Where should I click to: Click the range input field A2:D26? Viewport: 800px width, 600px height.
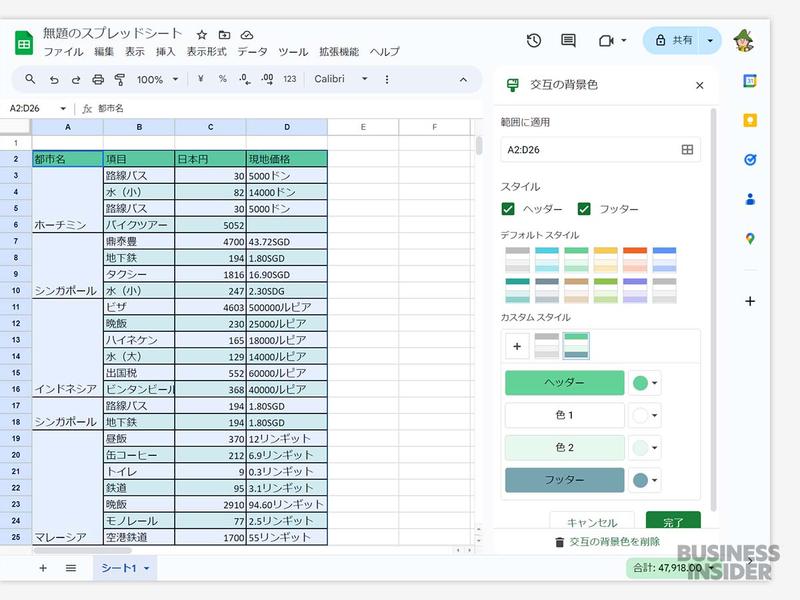point(588,149)
